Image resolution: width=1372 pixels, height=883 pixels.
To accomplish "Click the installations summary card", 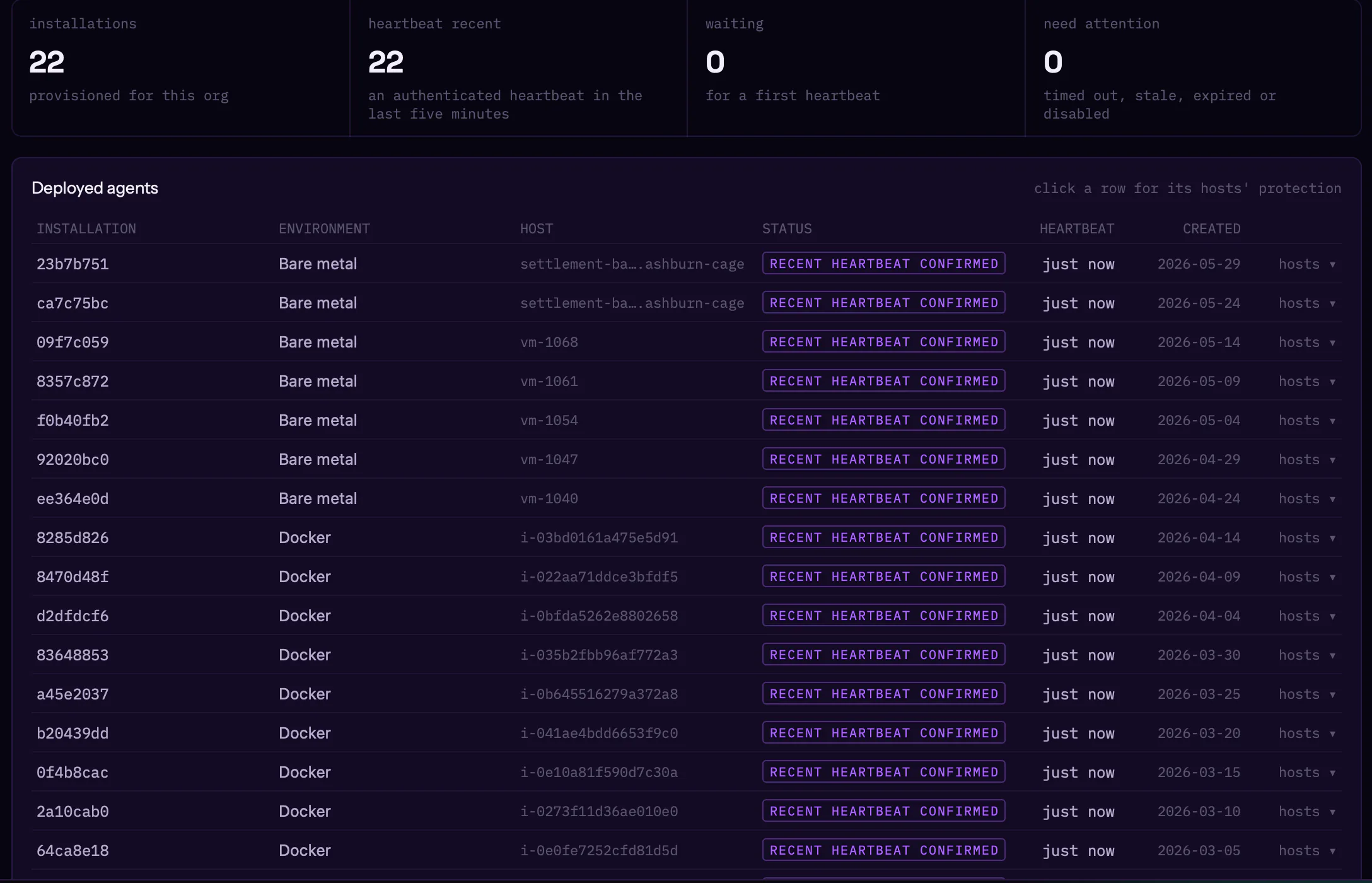I will [181, 68].
